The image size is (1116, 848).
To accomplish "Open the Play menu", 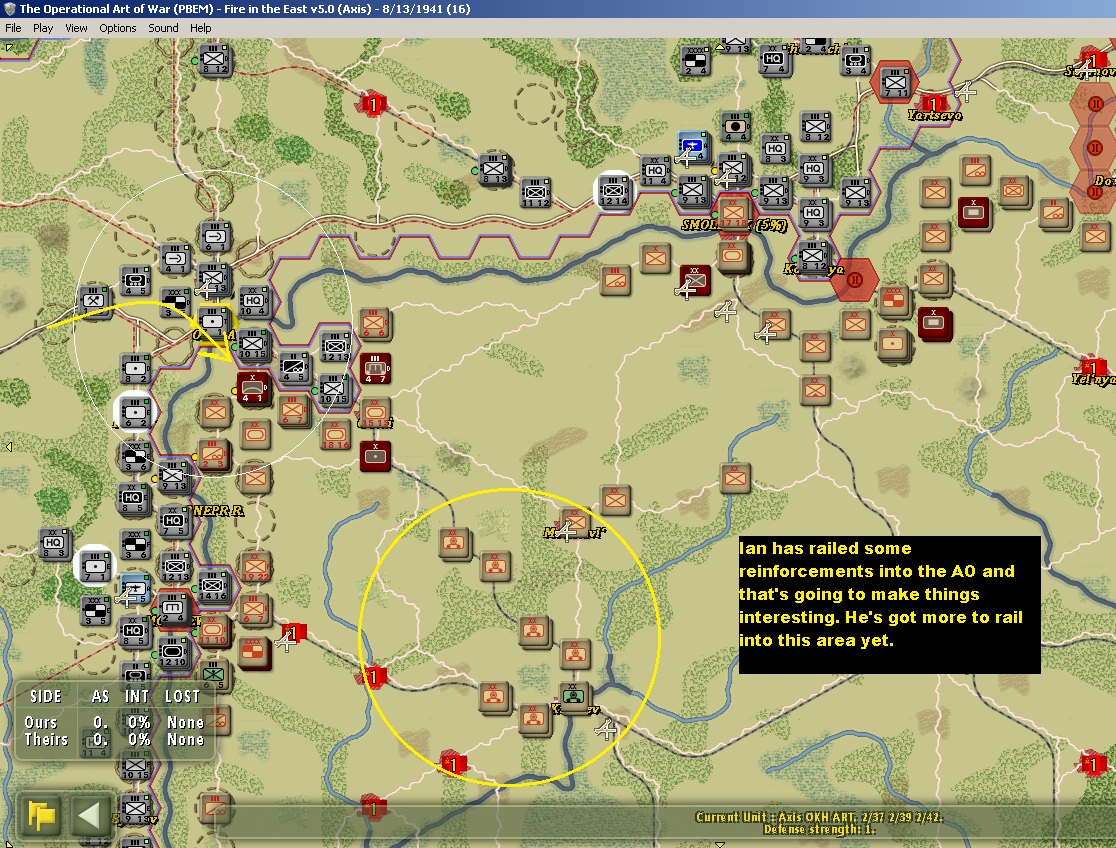I will (43, 28).
